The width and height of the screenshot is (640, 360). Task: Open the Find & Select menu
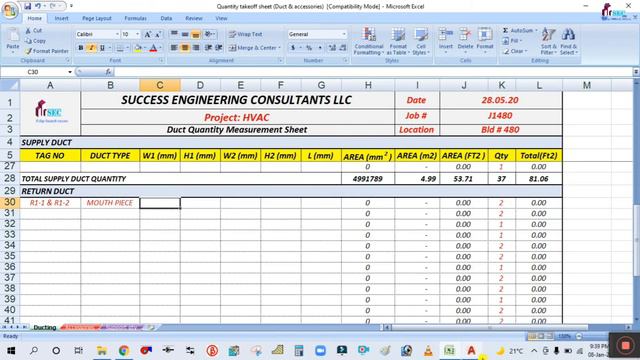point(569,41)
